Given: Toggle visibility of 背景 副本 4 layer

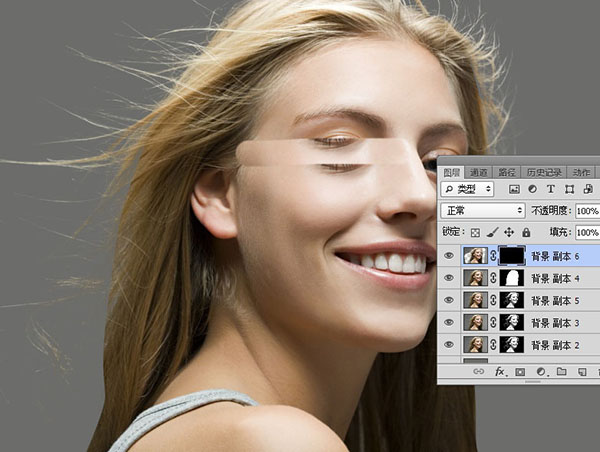Looking at the screenshot, I should click(x=449, y=278).
